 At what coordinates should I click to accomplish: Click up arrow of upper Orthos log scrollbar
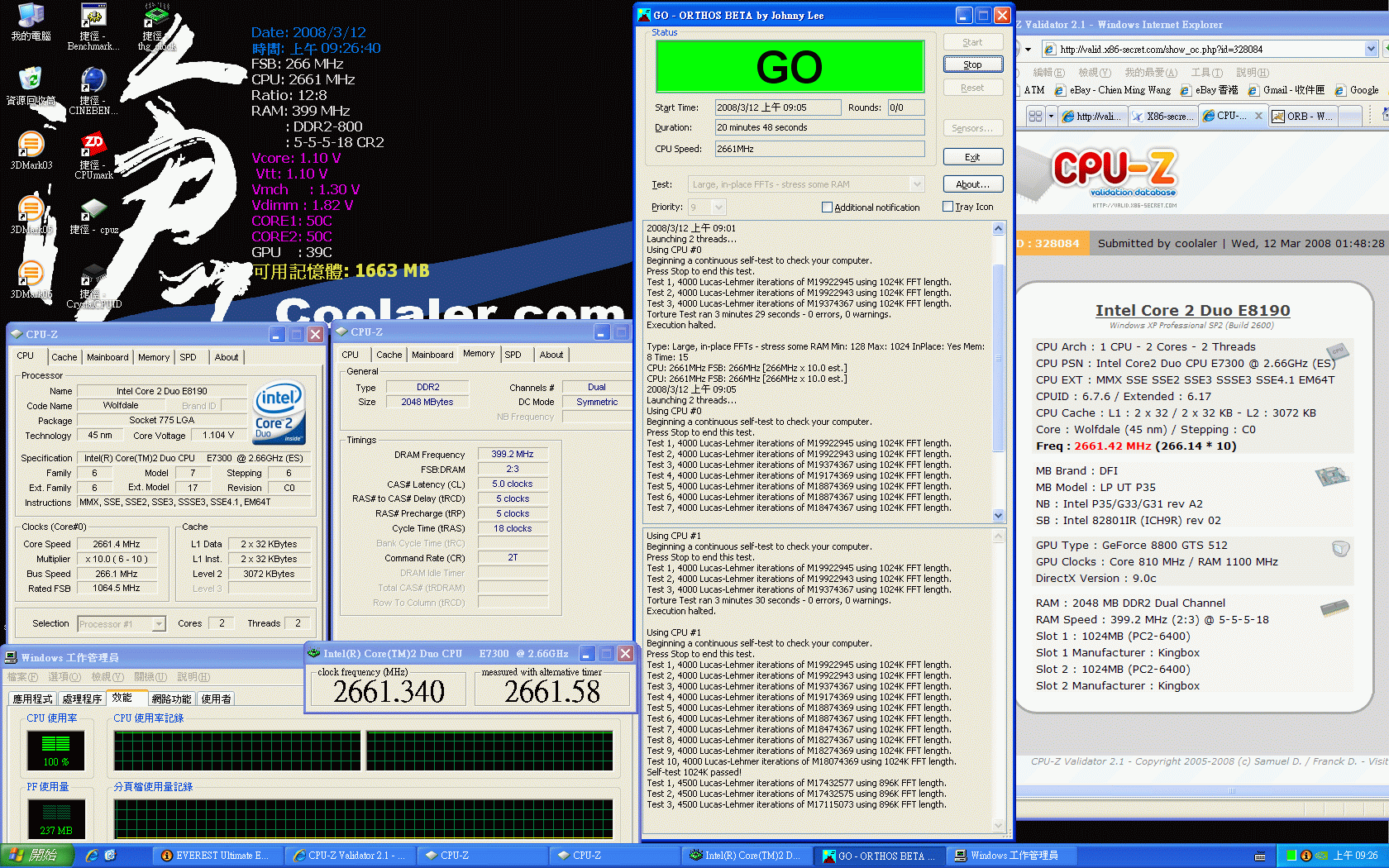point(998,229)
